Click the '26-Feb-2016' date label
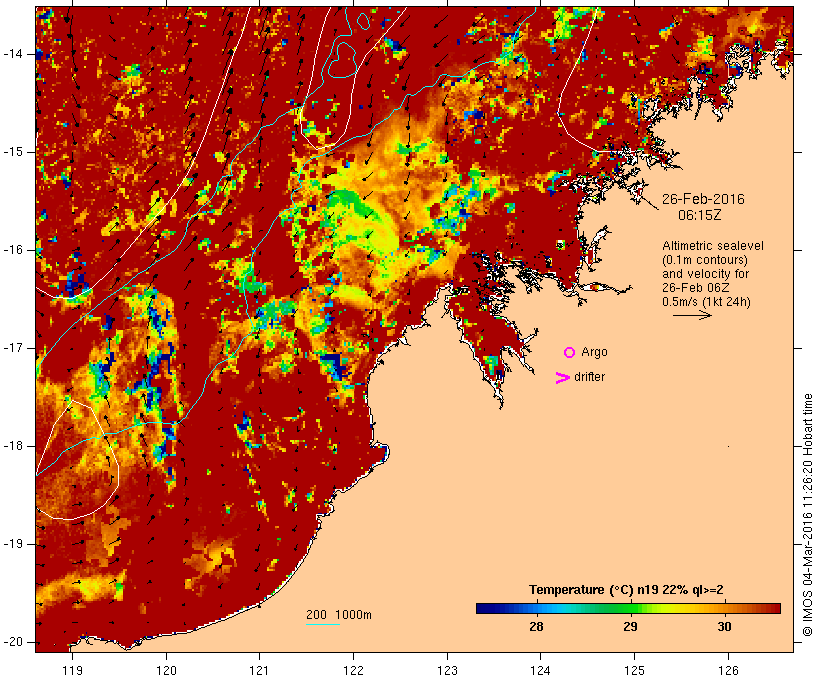Image resolution: width=820 pixels, height=680 pixels. [703, 199]
